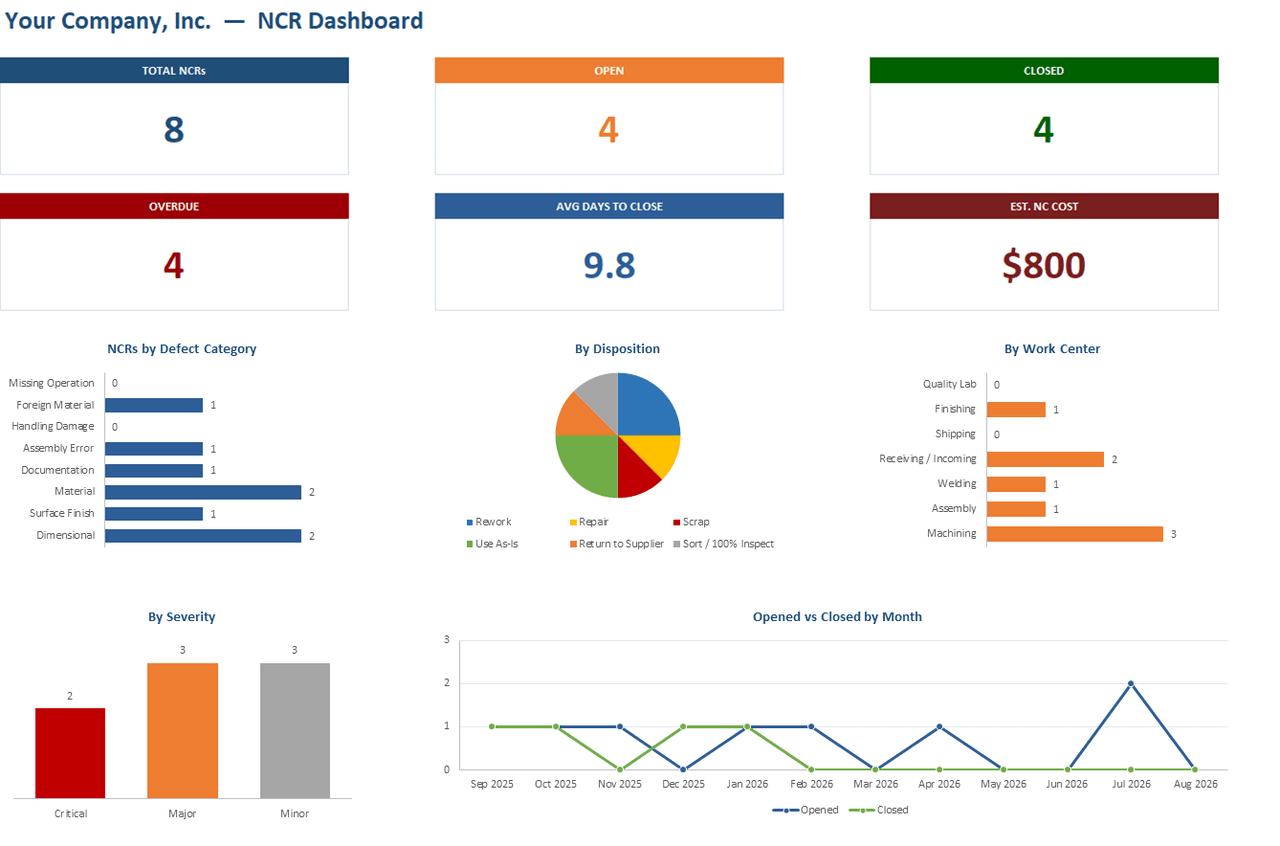Select the orange OPEN card header
Image resolution: width=1280 pixels, height=846 pixels.
coord(609,71)
